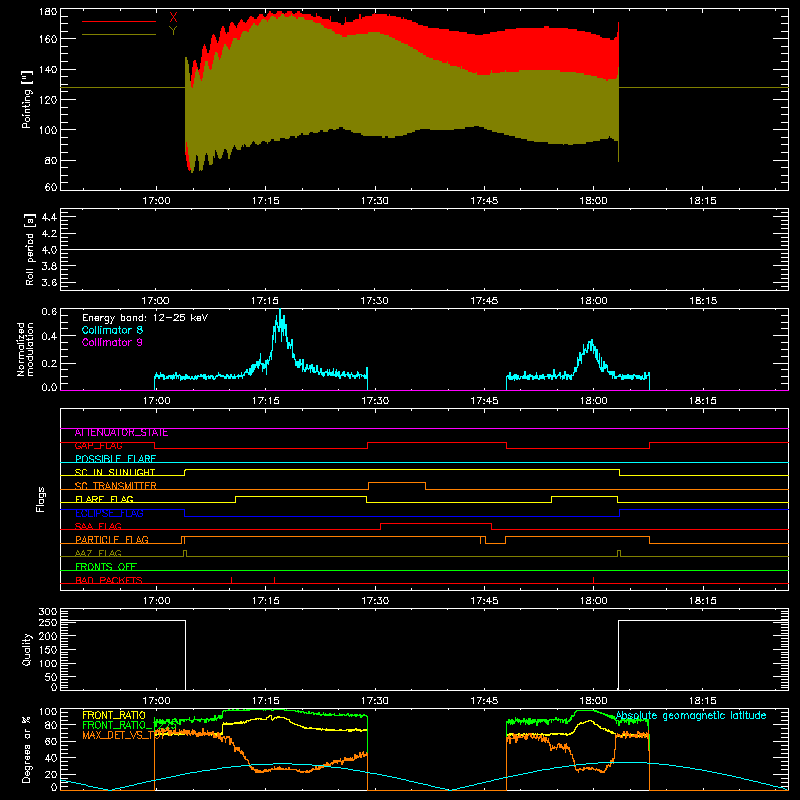Click the 60 tick label in Pointing panel
Screen dimensions: 800x800
[x=51, y=187]
